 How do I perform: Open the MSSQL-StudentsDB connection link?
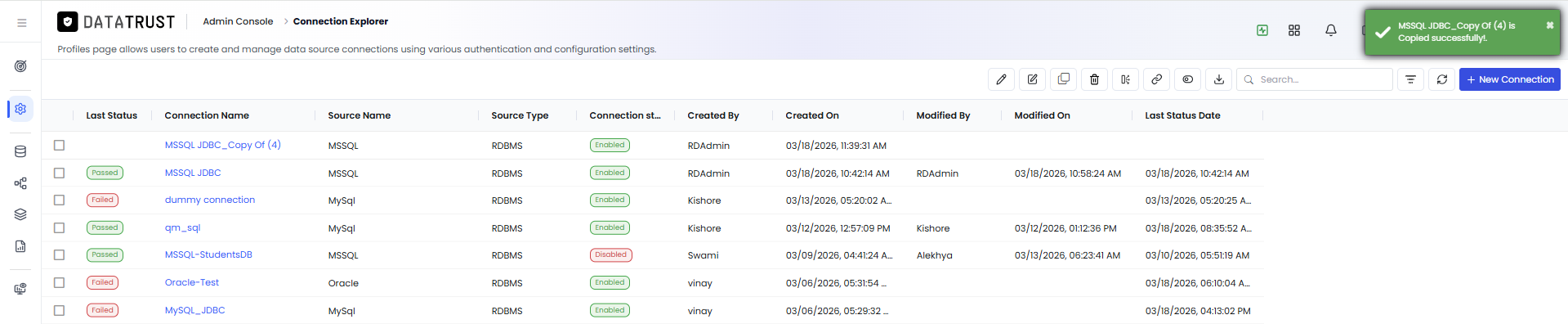click(208, 254)
